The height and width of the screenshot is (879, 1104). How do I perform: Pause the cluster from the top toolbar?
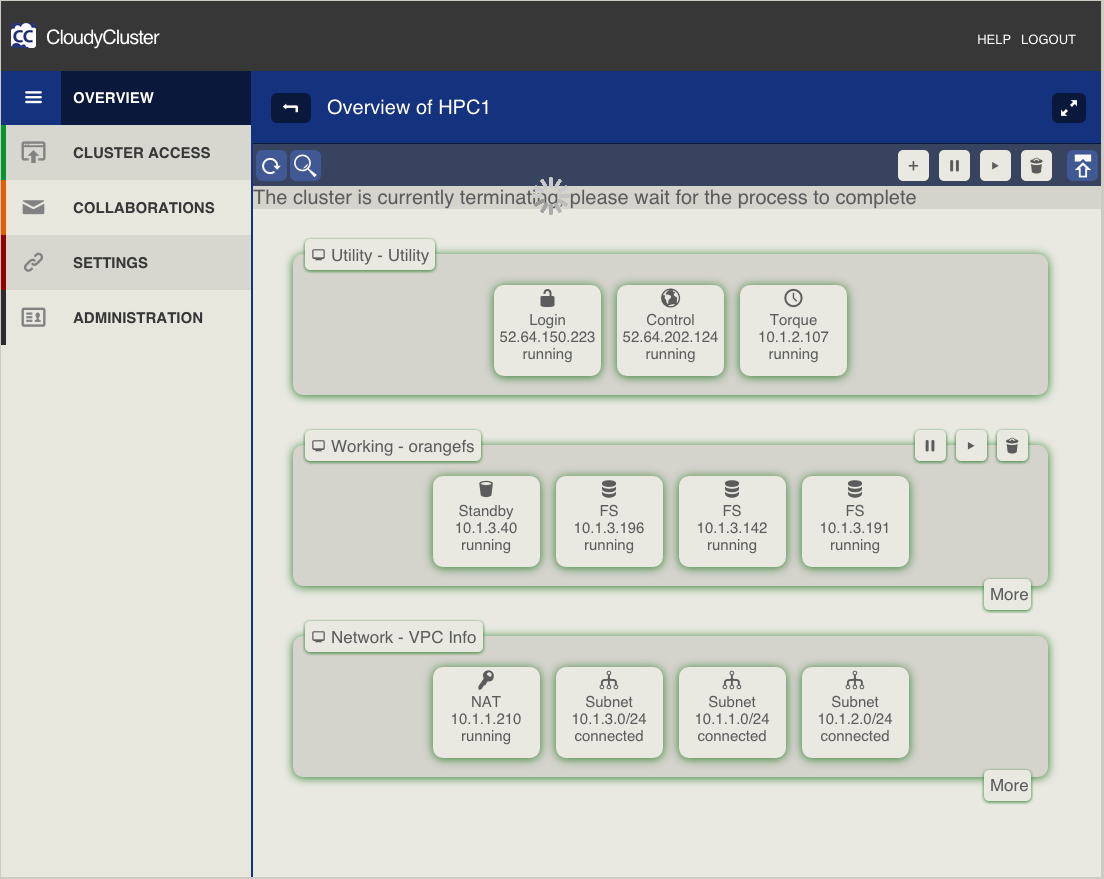click(x=954, y=166)
